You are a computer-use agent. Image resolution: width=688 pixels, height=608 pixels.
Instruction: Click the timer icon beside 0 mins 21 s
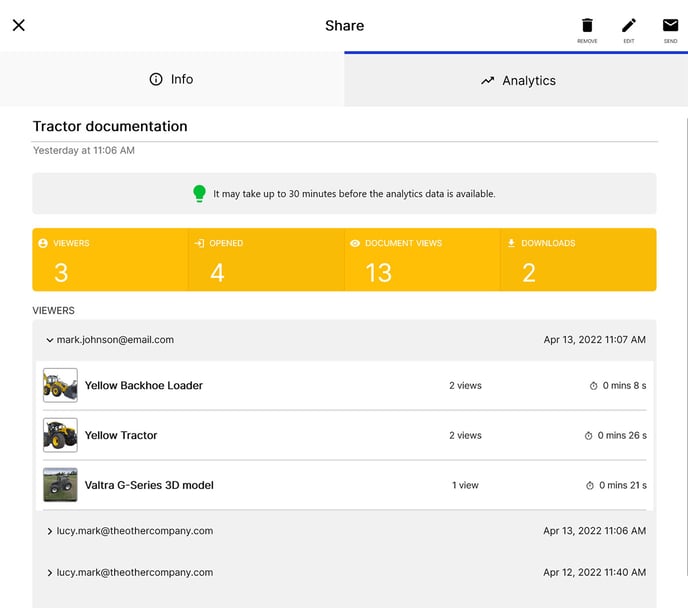tap(590, 486)
